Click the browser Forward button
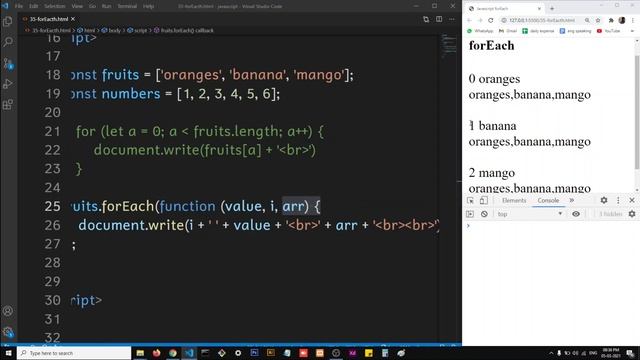Screen dimensions: 640x360 tap(480, 20)
